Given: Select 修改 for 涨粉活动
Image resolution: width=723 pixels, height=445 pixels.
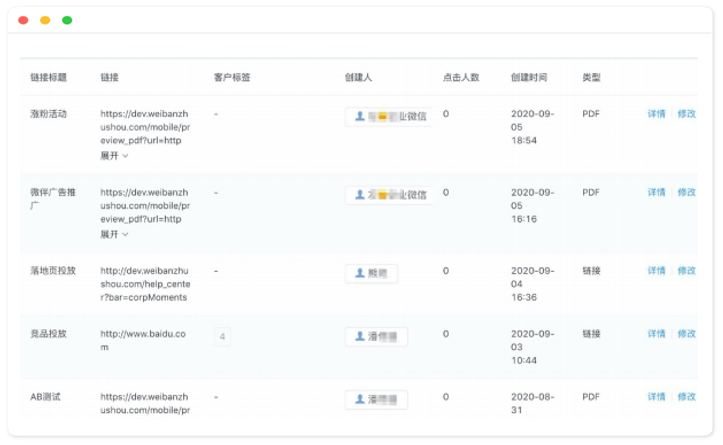Looking at the screenshot, I should [x=686, y=114].
